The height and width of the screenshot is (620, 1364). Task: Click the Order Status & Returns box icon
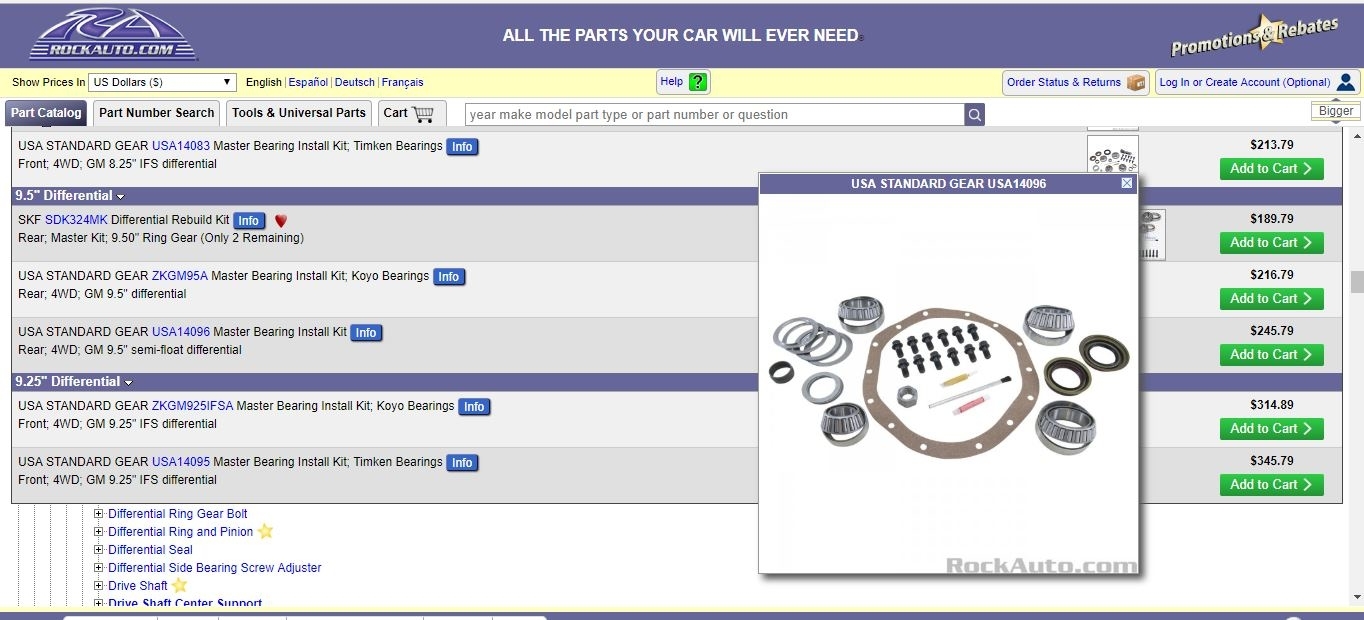pos(1136,82)
